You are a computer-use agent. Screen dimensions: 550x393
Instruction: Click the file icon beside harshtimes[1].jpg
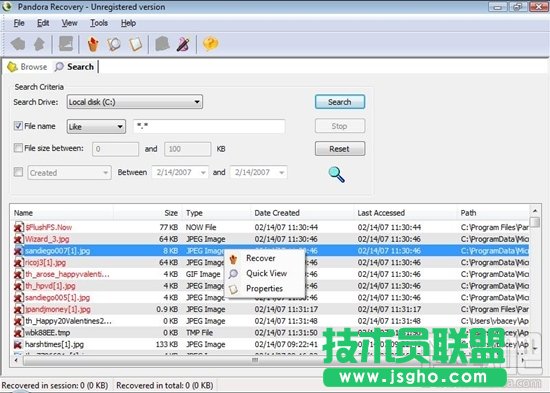(x=19, y=345)
